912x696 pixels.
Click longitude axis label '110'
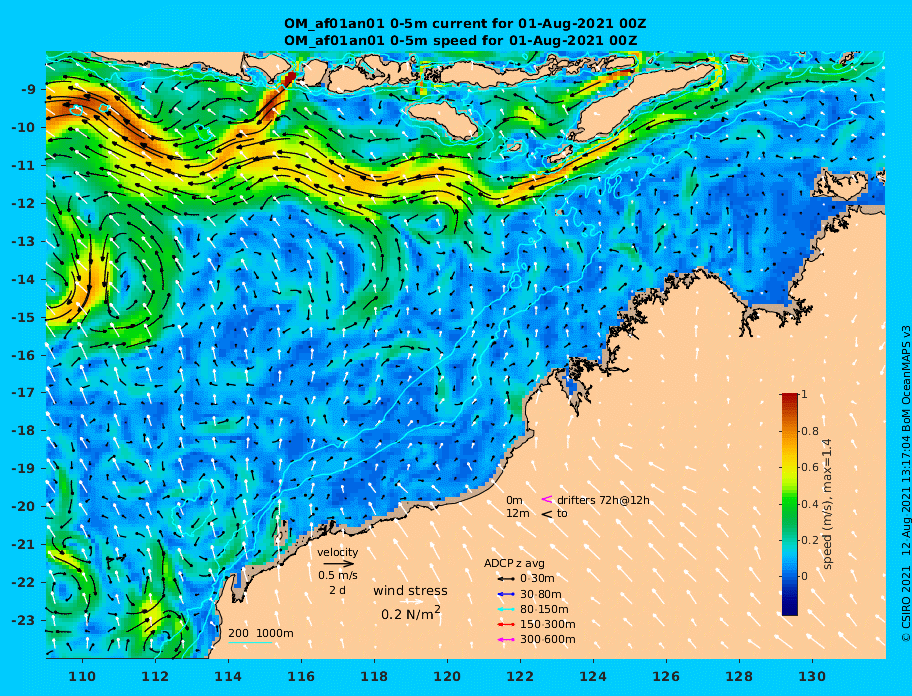(82, 676)
